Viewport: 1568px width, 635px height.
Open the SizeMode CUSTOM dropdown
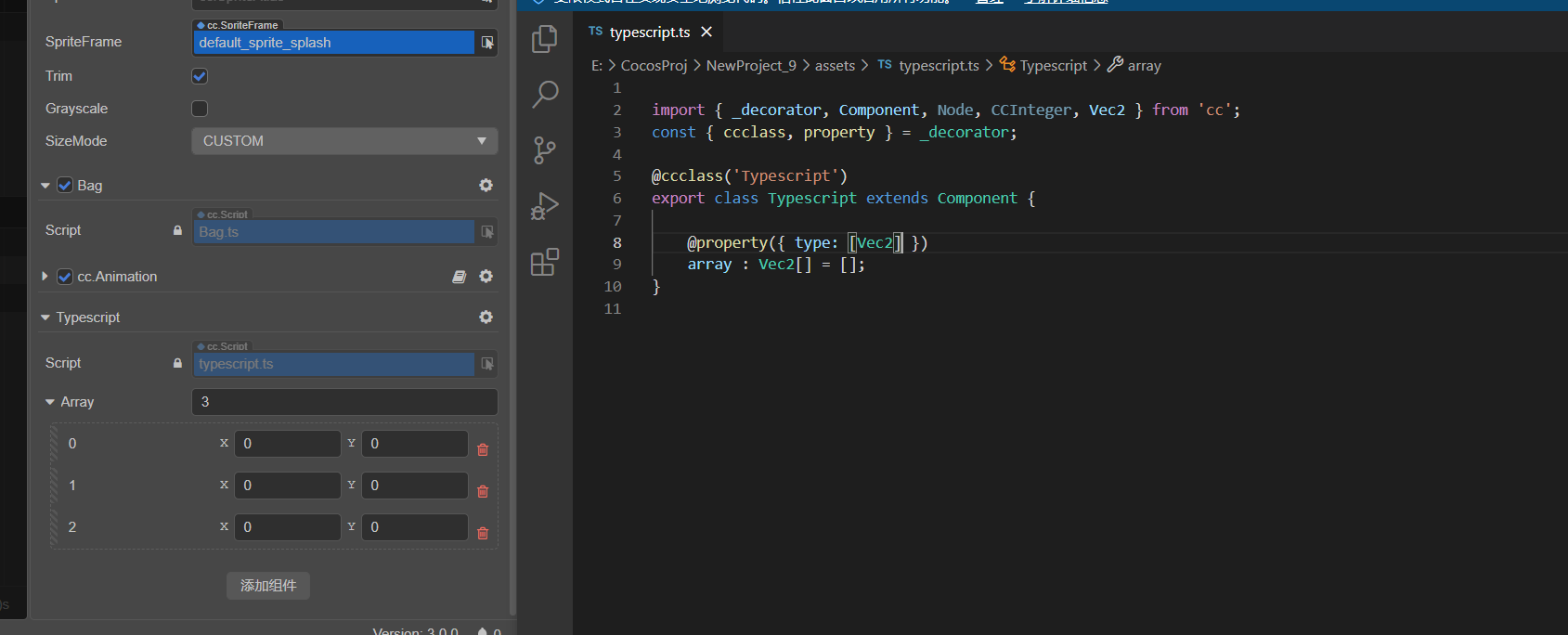[344, 141]
